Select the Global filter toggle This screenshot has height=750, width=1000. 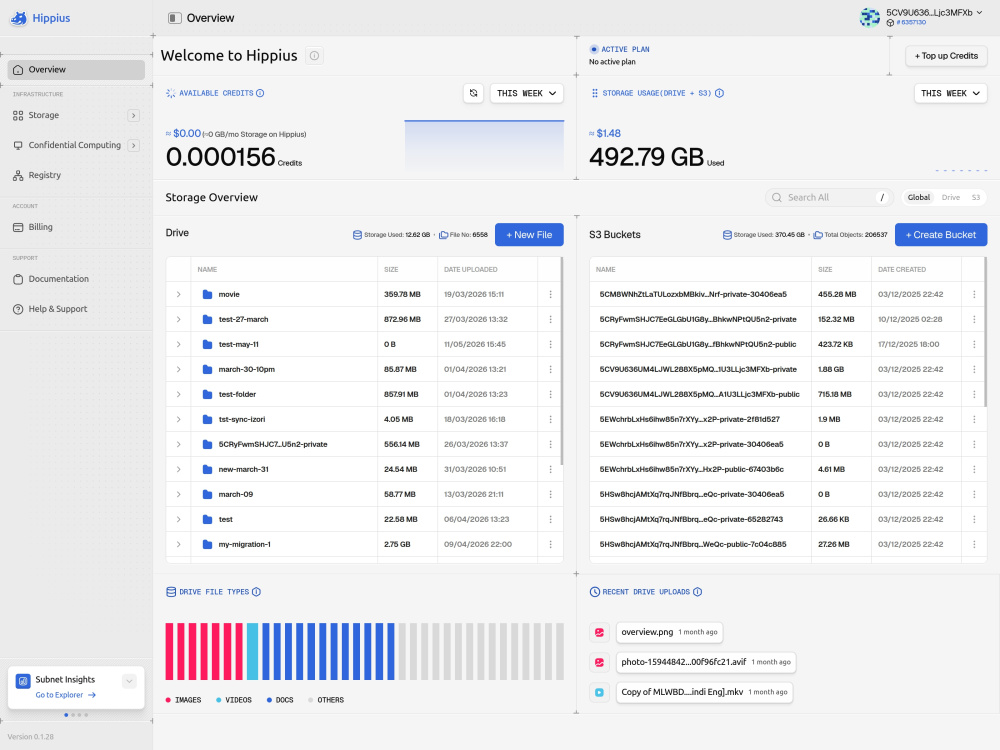(918, 198)
